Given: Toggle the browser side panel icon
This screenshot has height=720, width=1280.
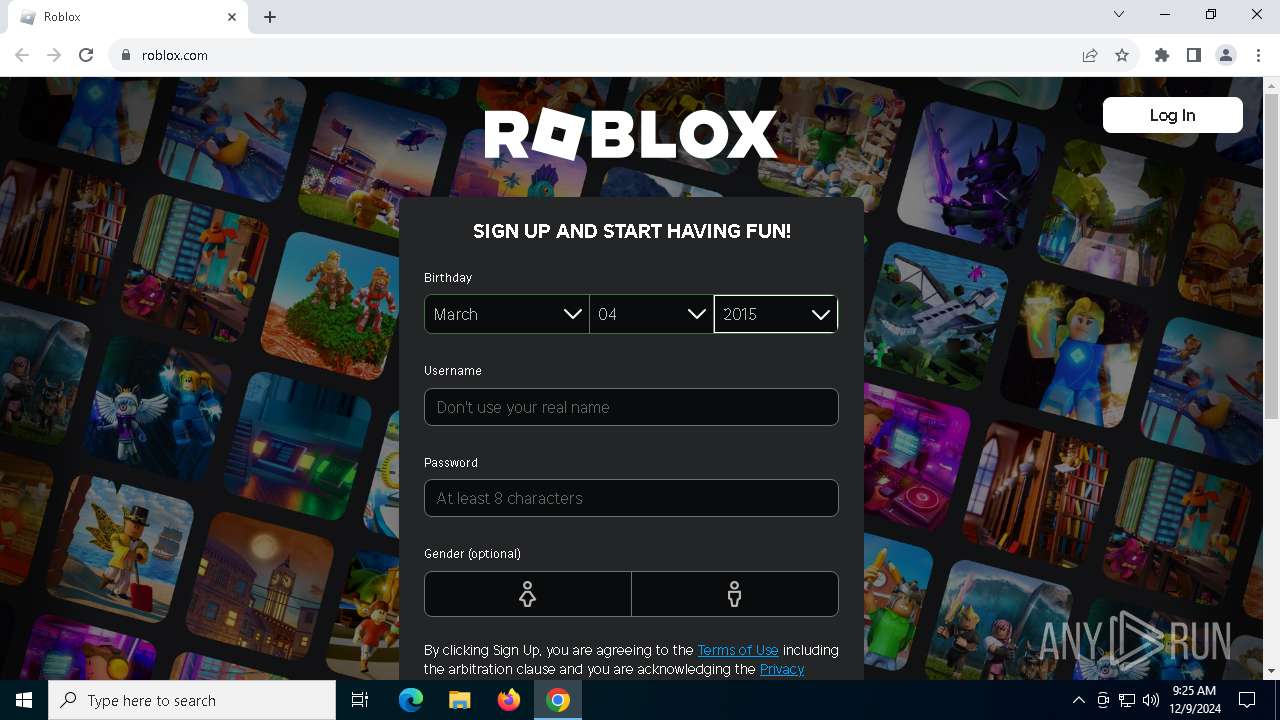Looking at the screenshot, I should pos(1194,55).
